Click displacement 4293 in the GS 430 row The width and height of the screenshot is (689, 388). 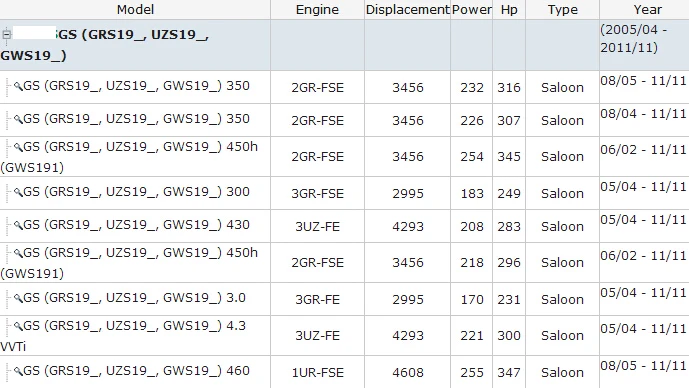pos(408,227)
